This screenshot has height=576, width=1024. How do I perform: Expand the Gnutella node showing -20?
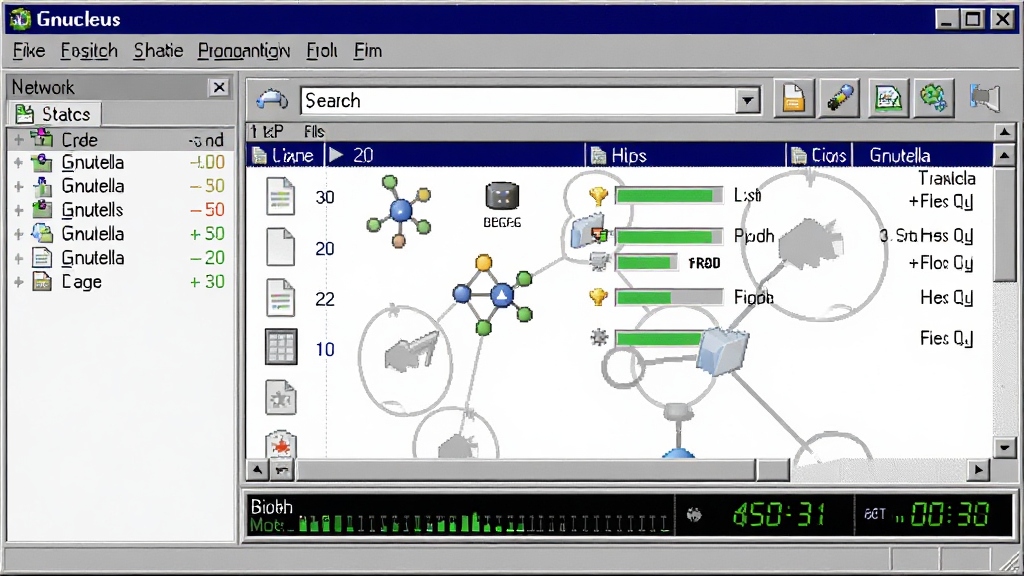click(x=19, y=258)
